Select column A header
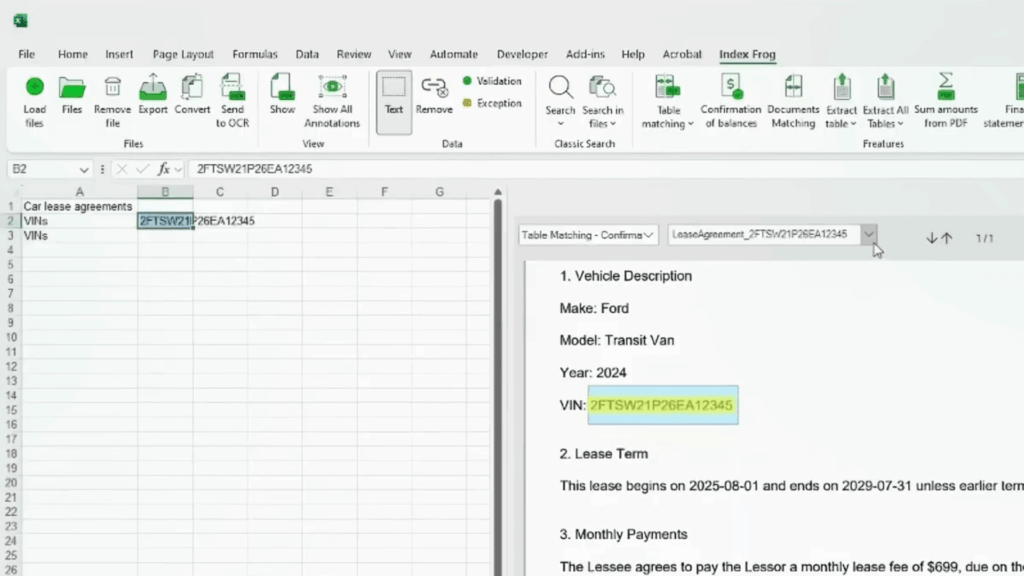 click(80, 192)
